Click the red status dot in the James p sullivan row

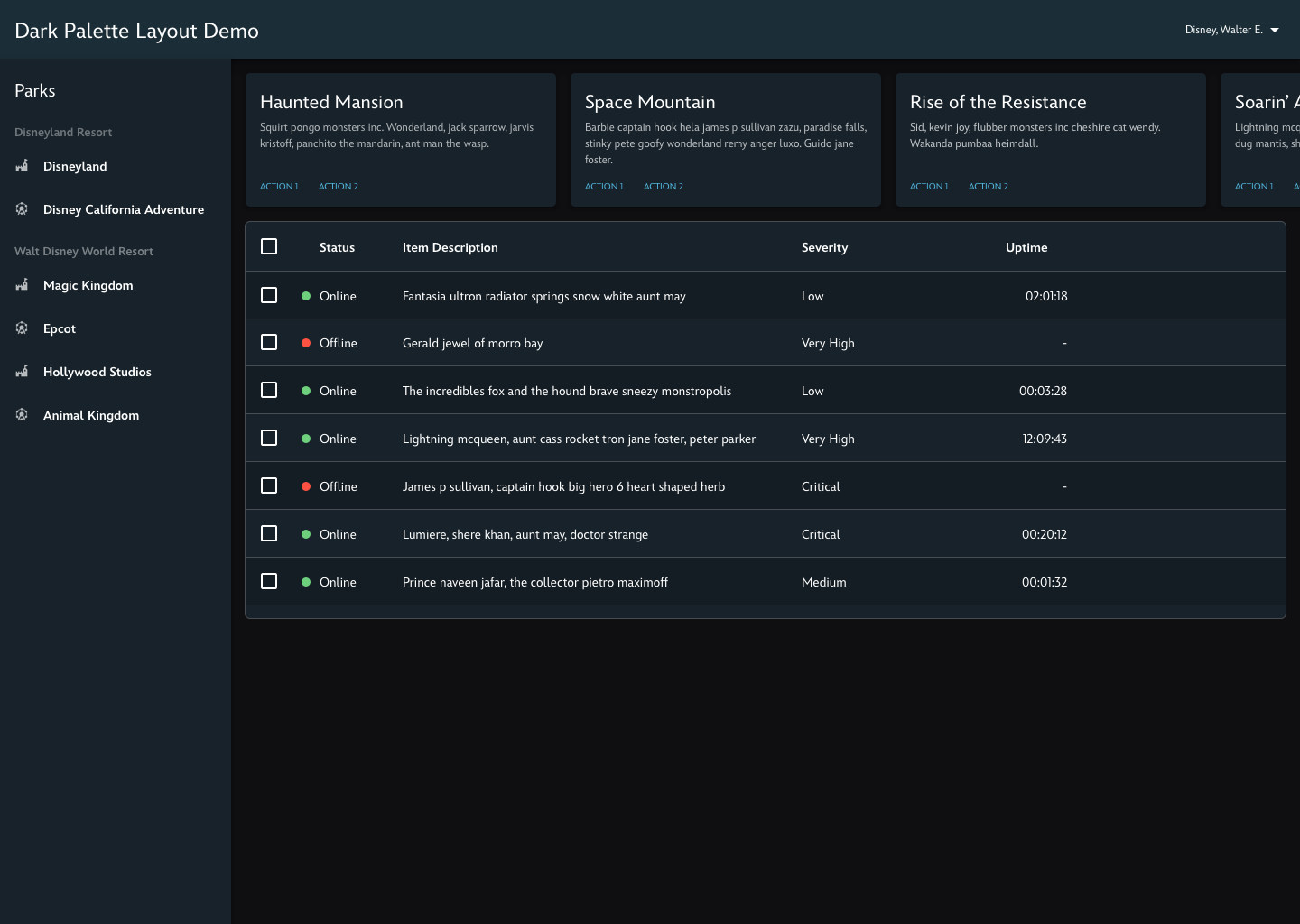306,486
